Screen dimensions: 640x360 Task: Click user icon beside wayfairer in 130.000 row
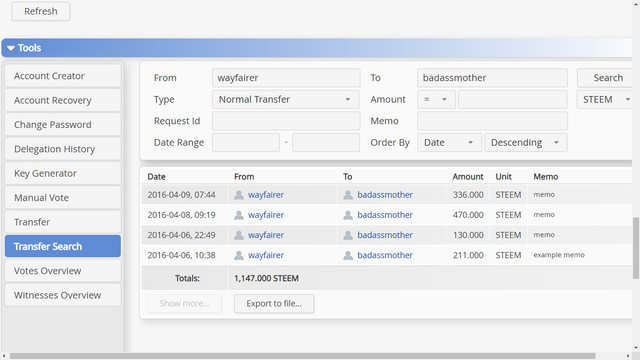(x=239, y=235)
